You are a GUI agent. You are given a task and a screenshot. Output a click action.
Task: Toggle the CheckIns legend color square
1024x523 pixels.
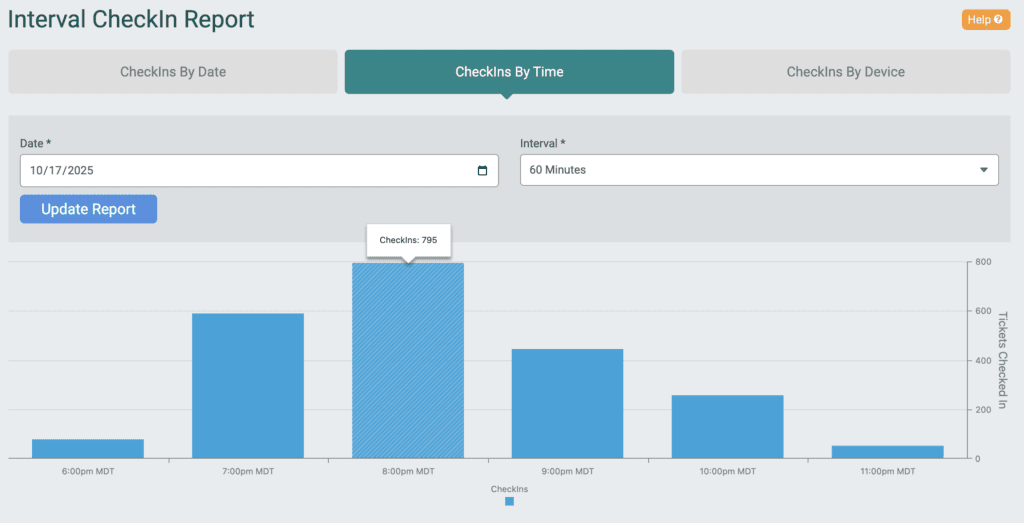(509, 501)
